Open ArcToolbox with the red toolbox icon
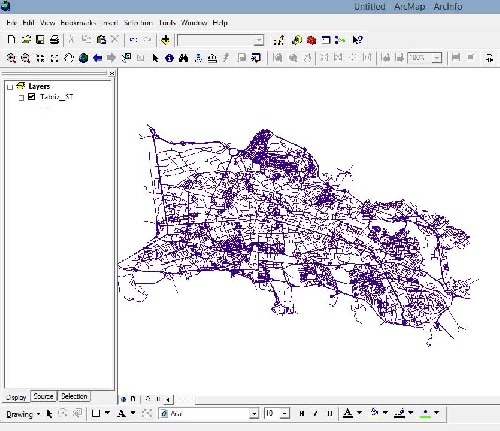 click(x=311, y=40)
